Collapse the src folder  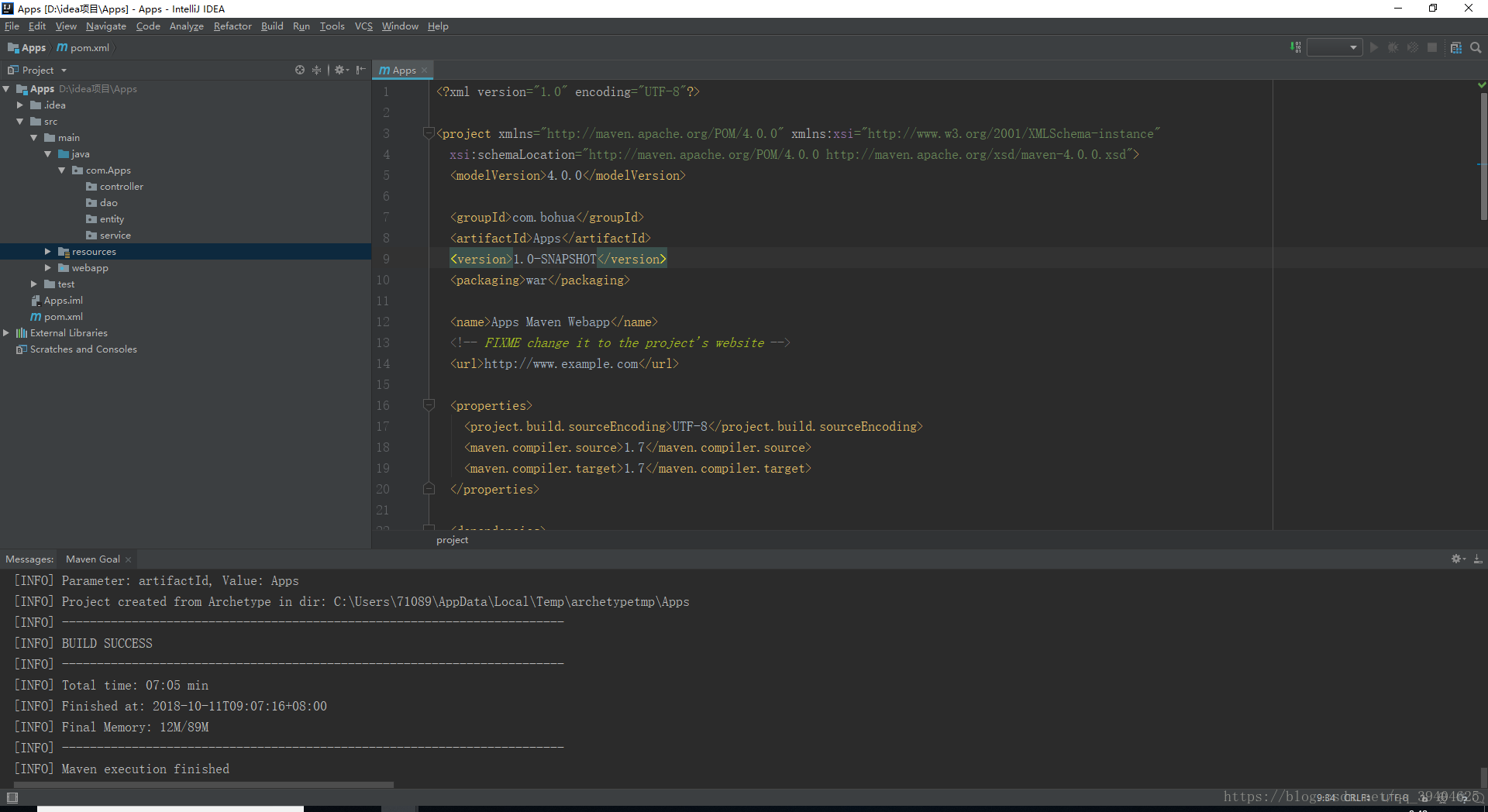pos(20,122)
